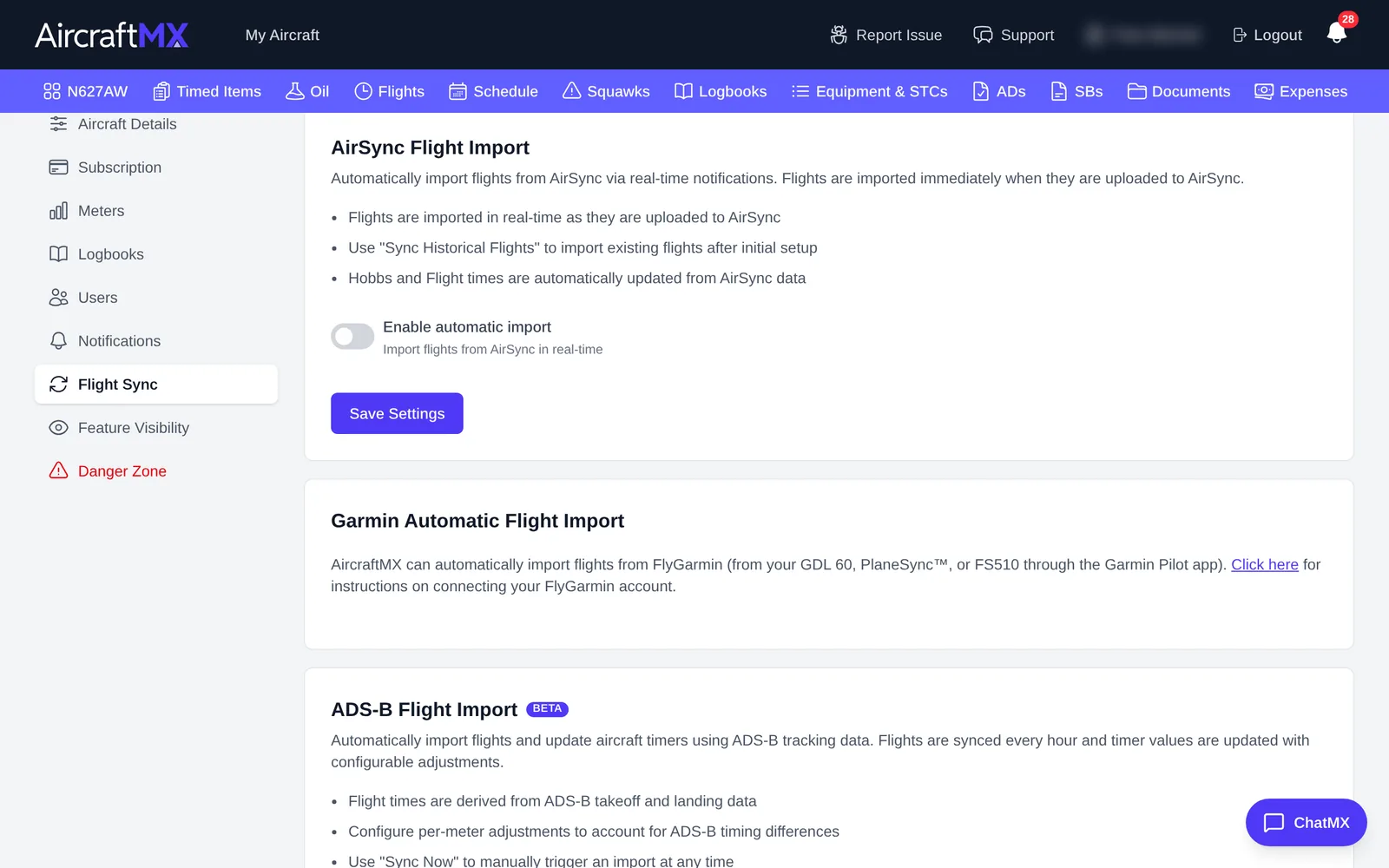Click the ADs document check icon

(x=981, y=91)
